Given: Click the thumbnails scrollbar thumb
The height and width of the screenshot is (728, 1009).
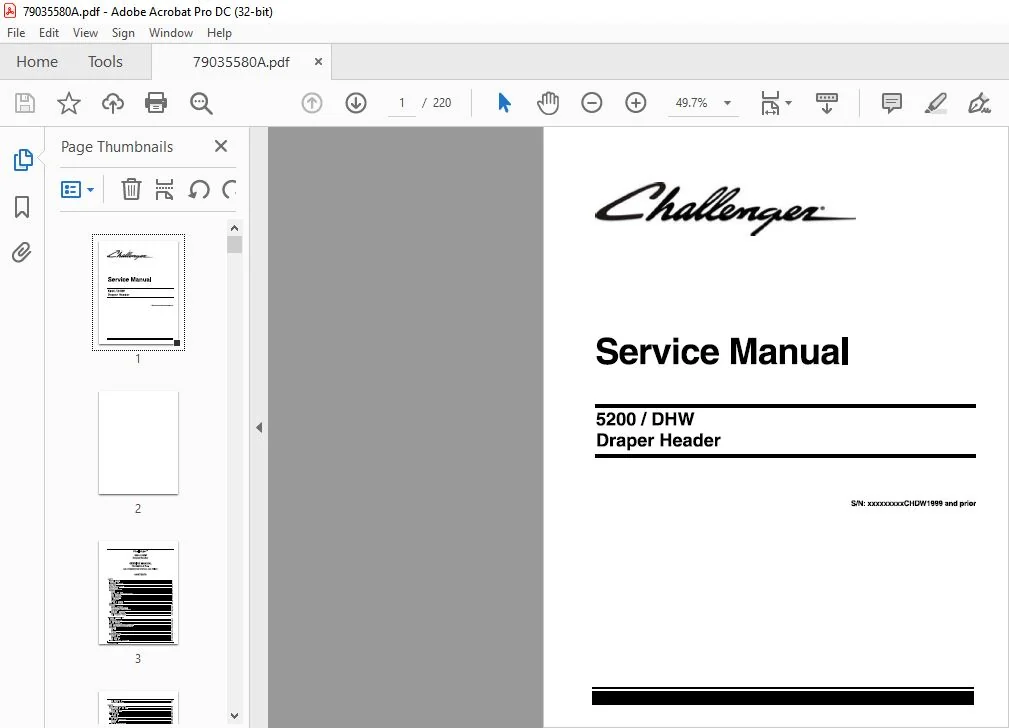Looking at the screenshot, I should [x=234, y=245].
